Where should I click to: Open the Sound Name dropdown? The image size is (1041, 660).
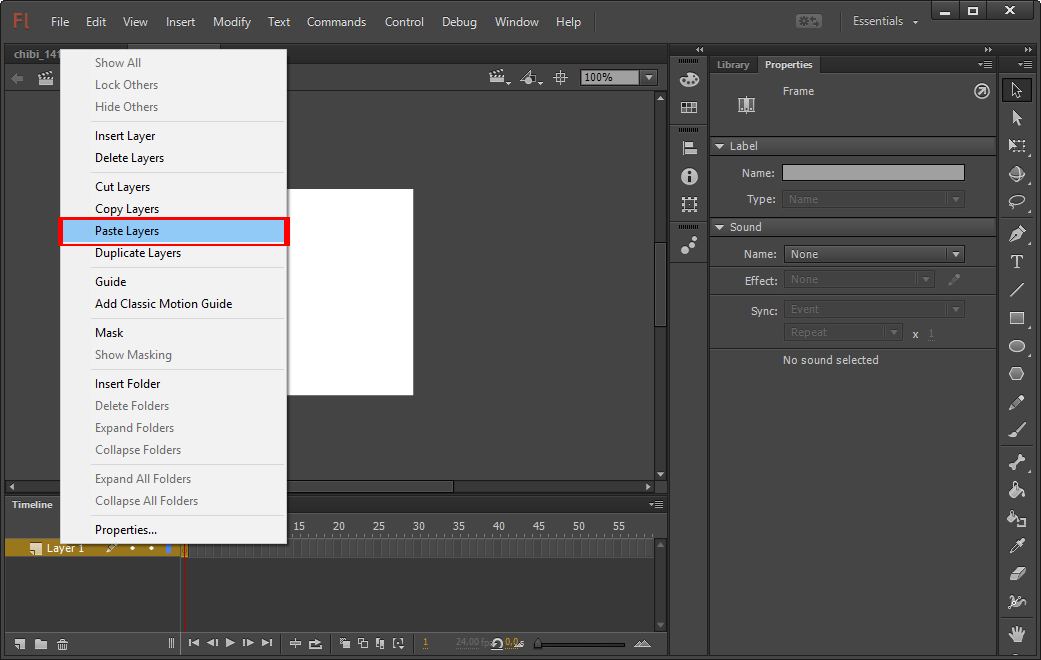(x=874, y=254)
